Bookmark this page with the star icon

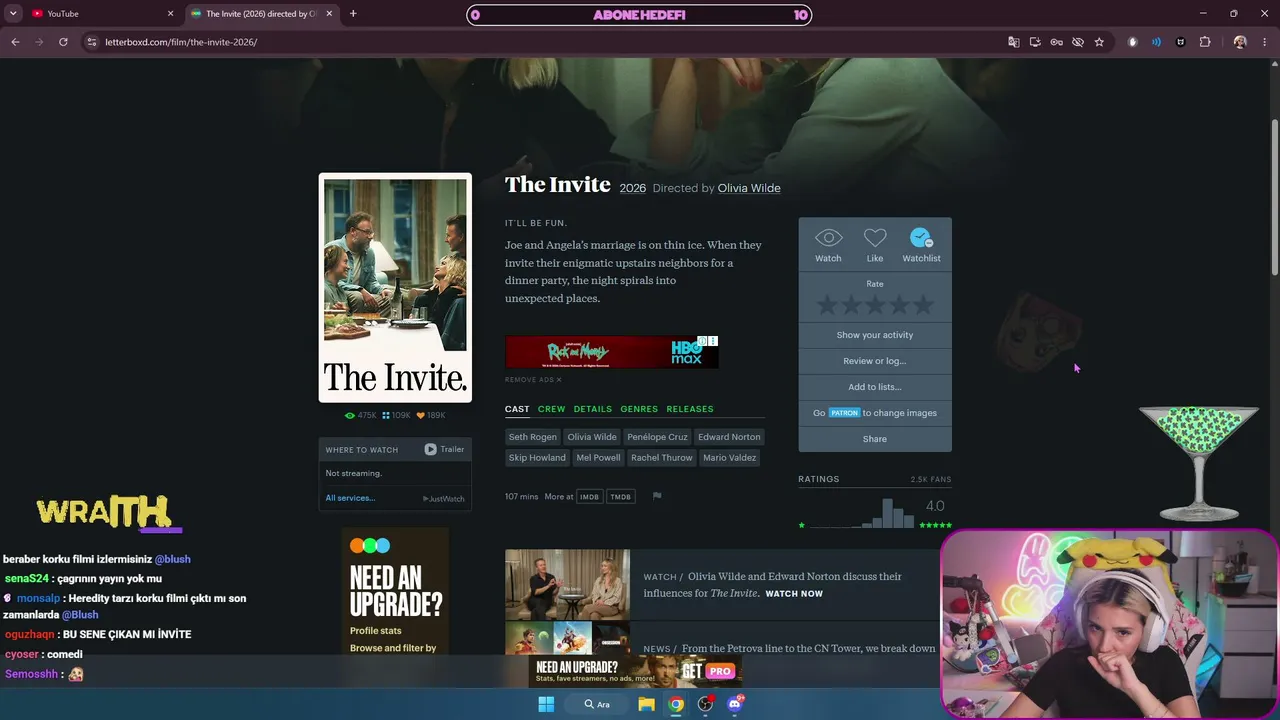click(1099, 42)
